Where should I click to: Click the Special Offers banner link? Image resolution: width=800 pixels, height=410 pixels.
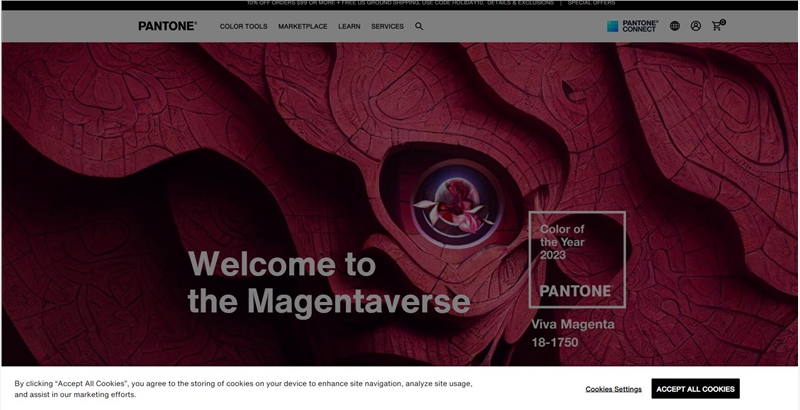591,3
